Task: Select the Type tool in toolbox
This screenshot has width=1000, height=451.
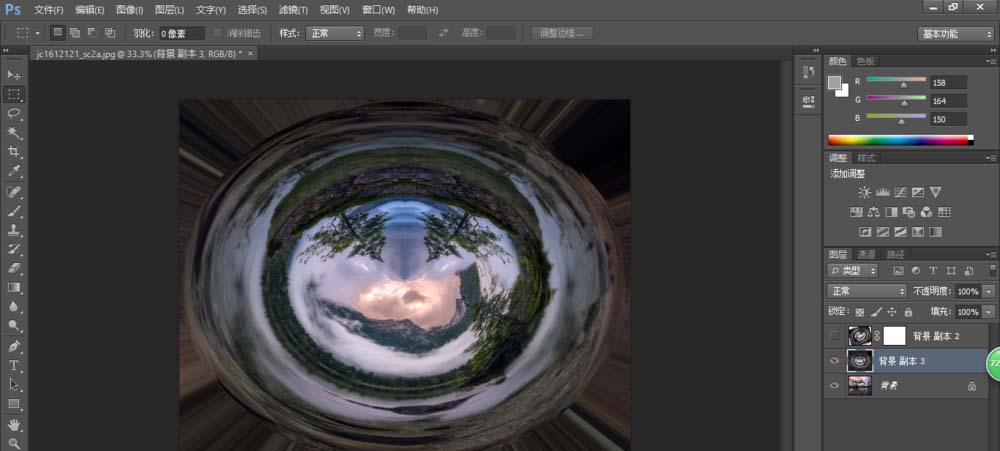Action: pyautogui.click(x=14, y=365)
